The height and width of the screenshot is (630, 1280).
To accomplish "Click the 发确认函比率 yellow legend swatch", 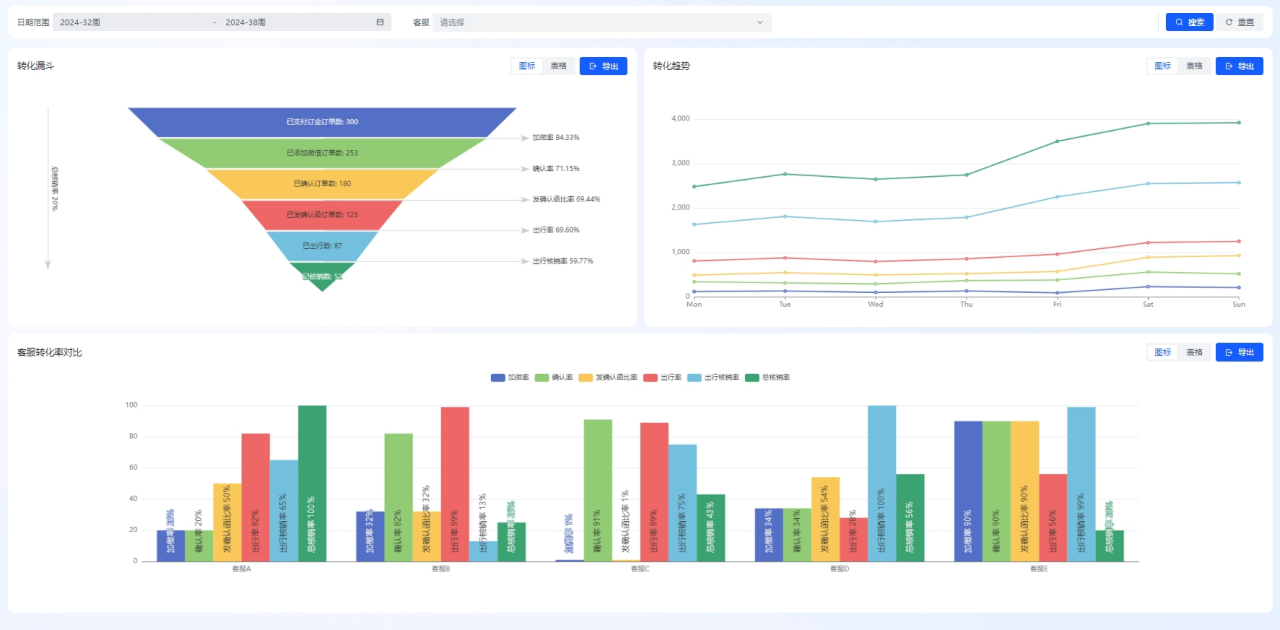I will click(585, 378).
